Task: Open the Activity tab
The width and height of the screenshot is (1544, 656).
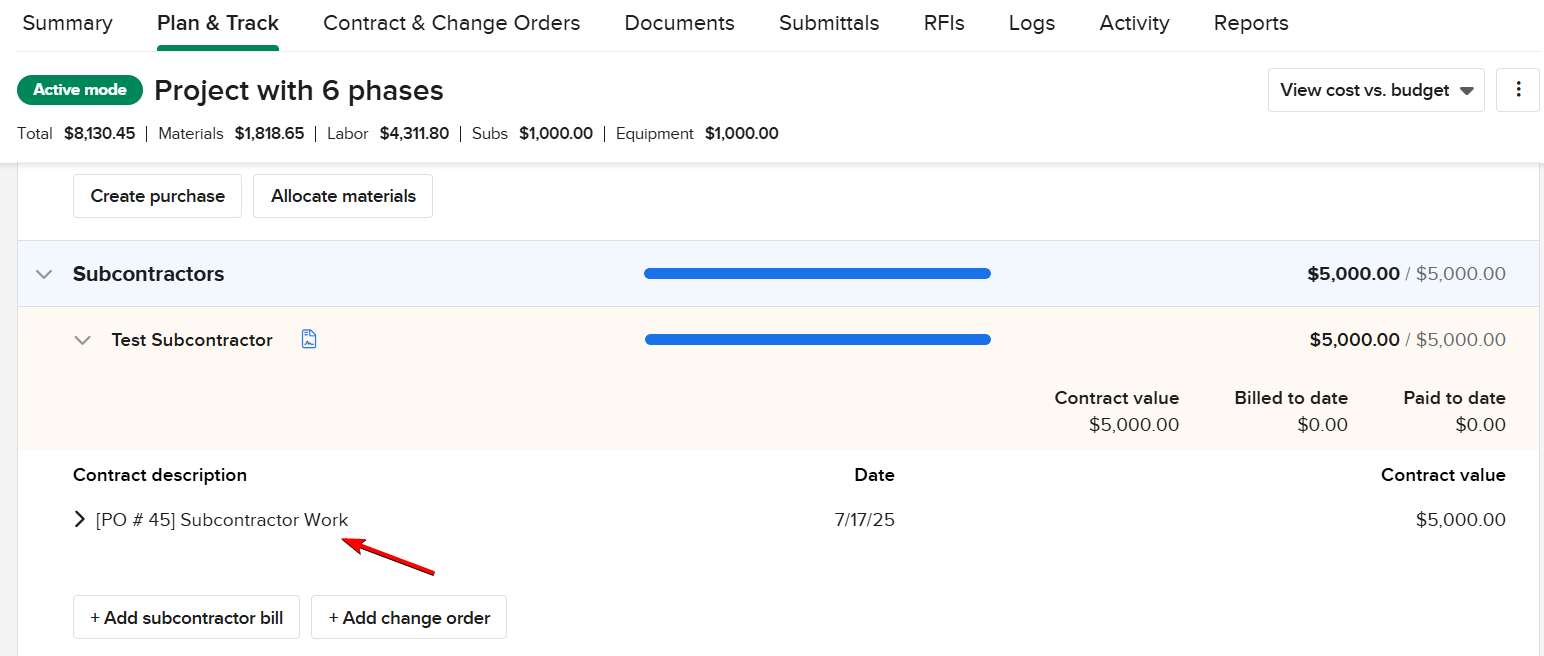Action: pyautogui.click(x=1134, y=23)
